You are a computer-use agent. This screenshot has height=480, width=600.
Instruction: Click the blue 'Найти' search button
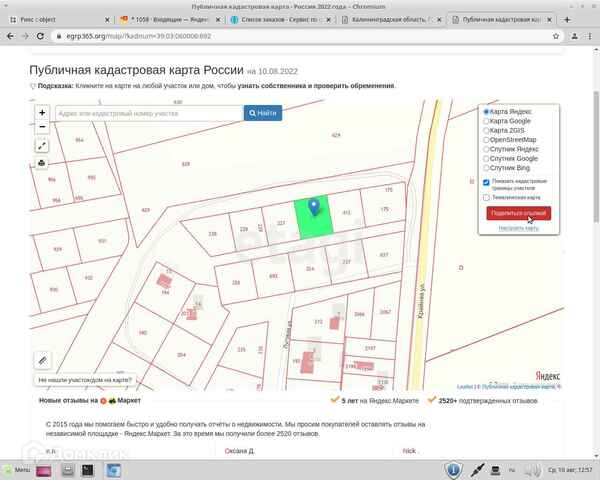coord(263,113)
